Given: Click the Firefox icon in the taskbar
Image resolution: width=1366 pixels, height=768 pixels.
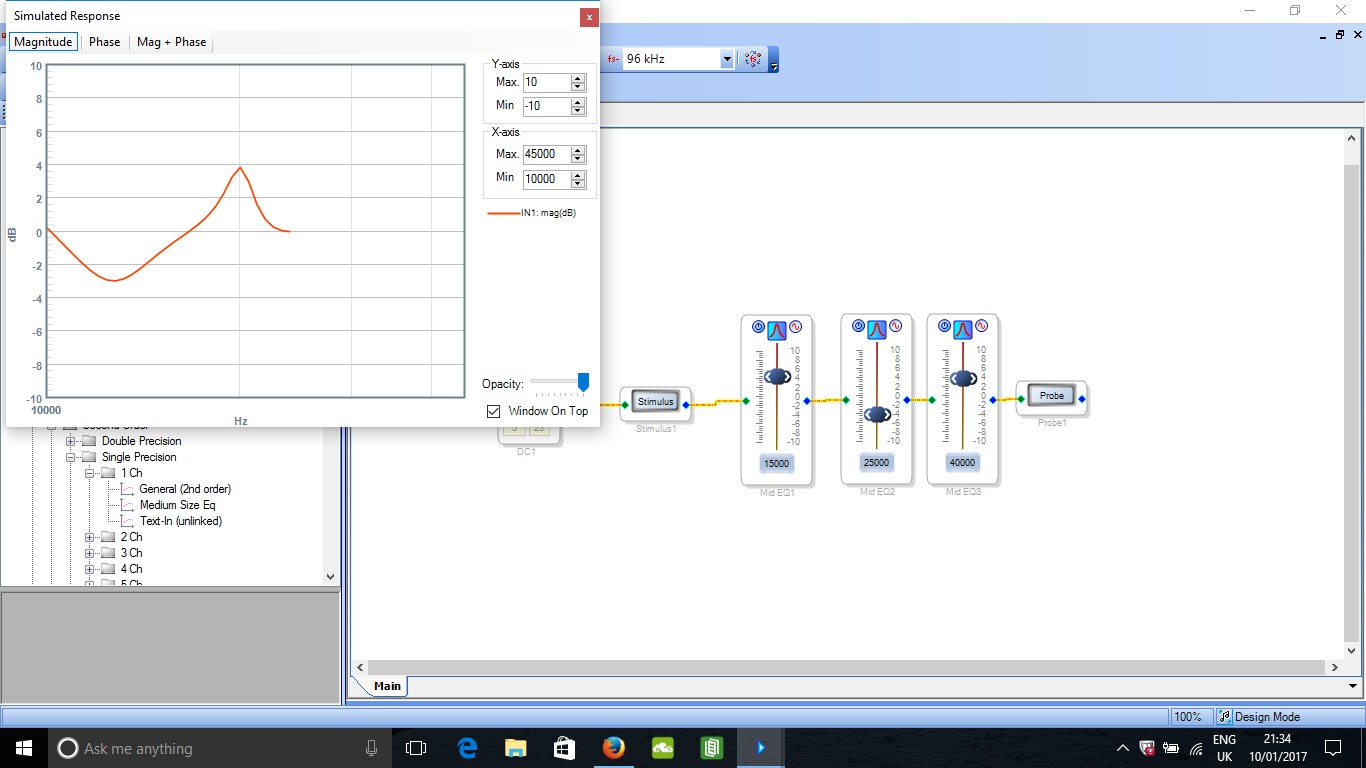Looking at the screenshot, I should click(614, 747).
